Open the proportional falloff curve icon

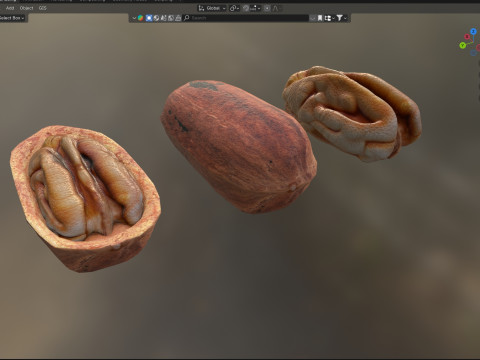point(275,8)
